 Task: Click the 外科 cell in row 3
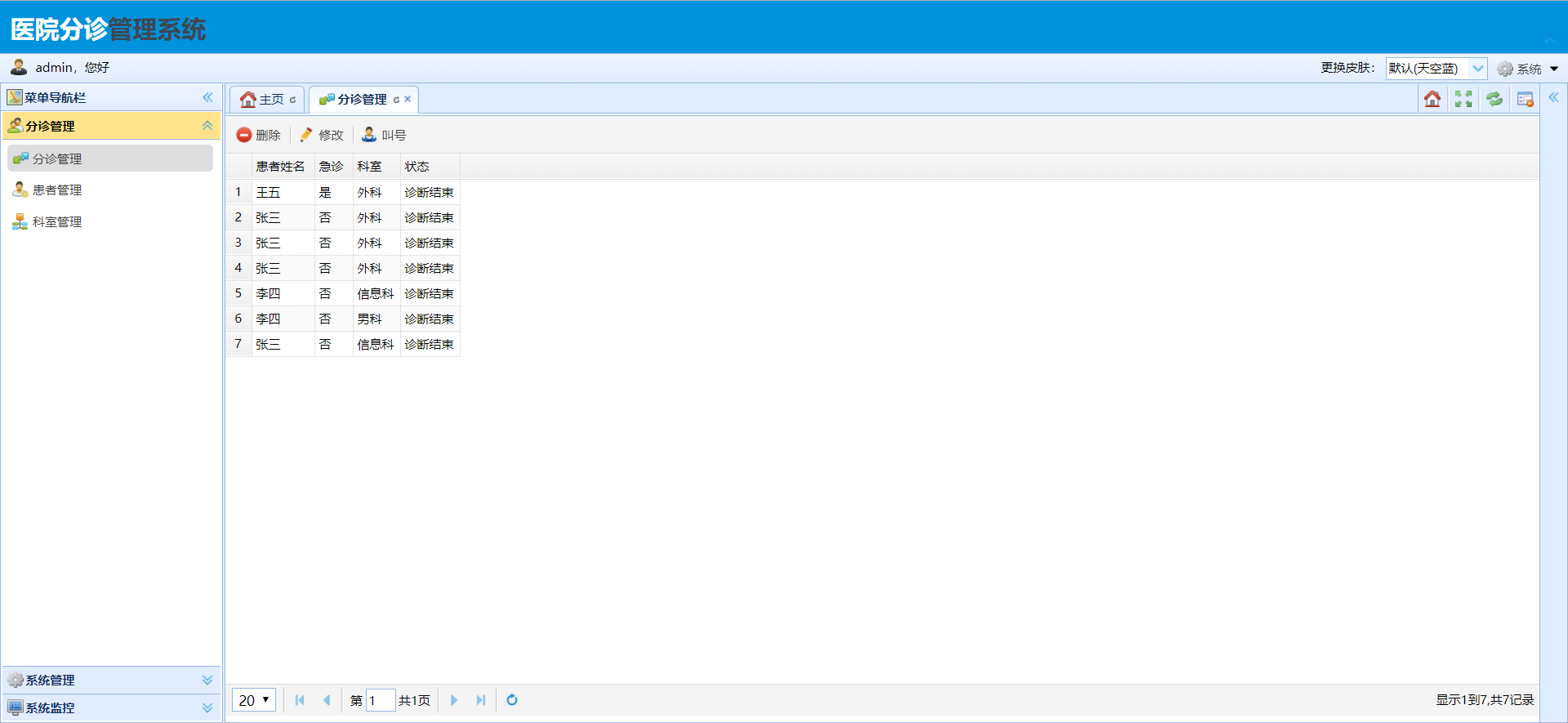coord(376,243)
